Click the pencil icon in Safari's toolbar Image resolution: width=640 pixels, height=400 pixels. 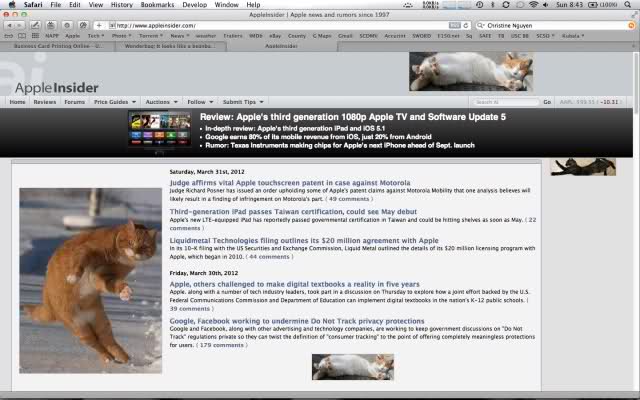coord(35,25)
